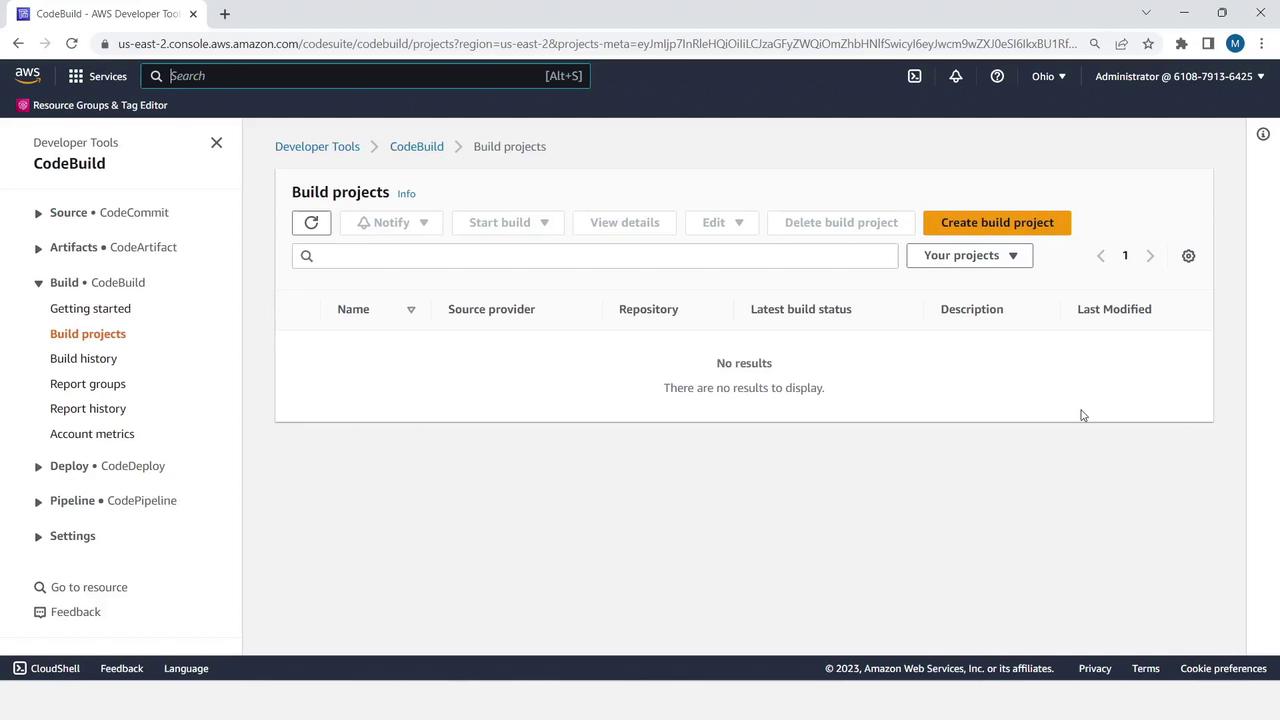Image resolution: width=1280 pixels, height=720 pixels.
Task: Expand the Pipeline CodePipeline section
Action: coord(38,502)
